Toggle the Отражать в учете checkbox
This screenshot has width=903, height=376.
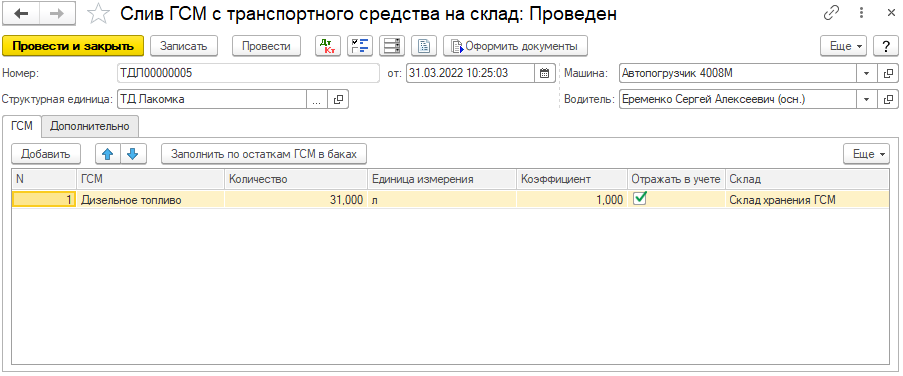[640, 199]
